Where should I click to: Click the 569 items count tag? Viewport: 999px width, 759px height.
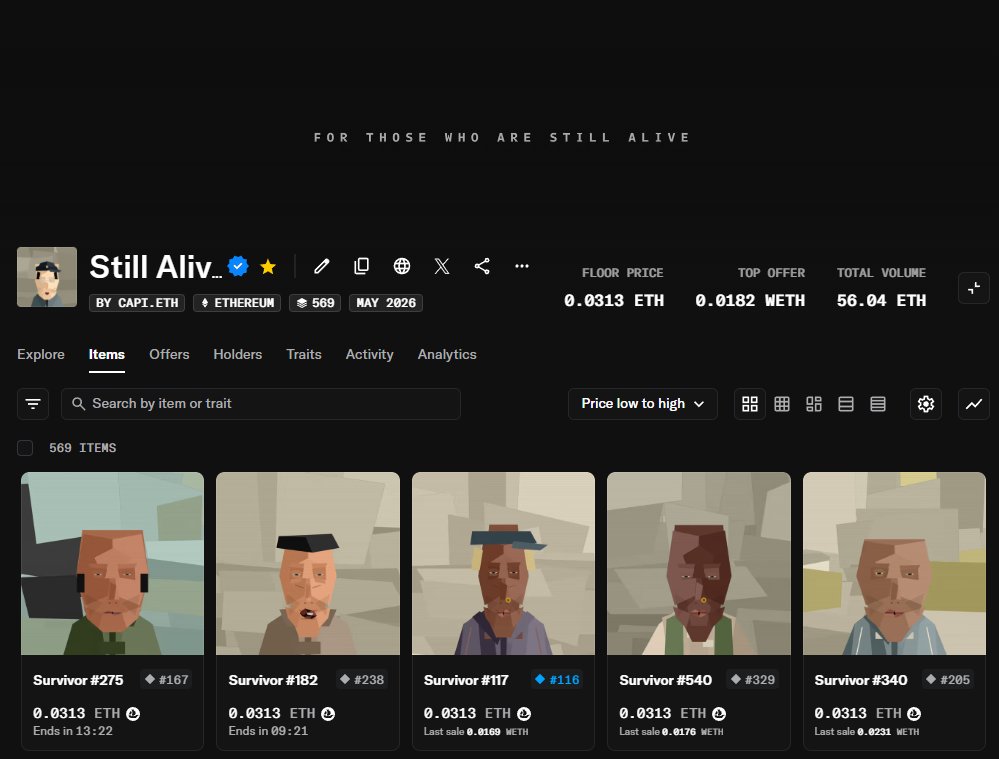click(x=315, y=303)
